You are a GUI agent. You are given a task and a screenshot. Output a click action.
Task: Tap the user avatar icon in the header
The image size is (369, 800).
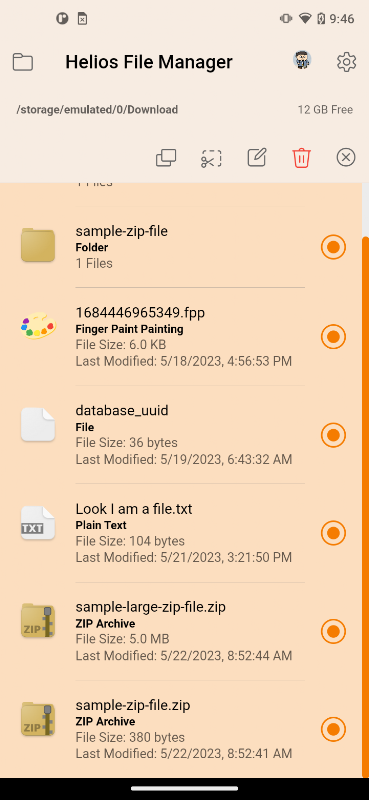pos(302,60)
